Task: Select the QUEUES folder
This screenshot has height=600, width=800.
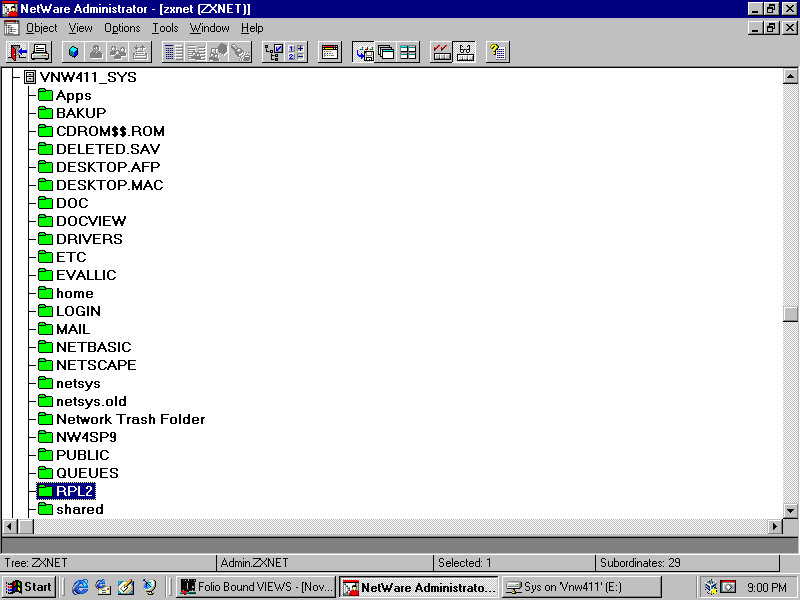Action: pyautogui.click(x=78, y=473)
